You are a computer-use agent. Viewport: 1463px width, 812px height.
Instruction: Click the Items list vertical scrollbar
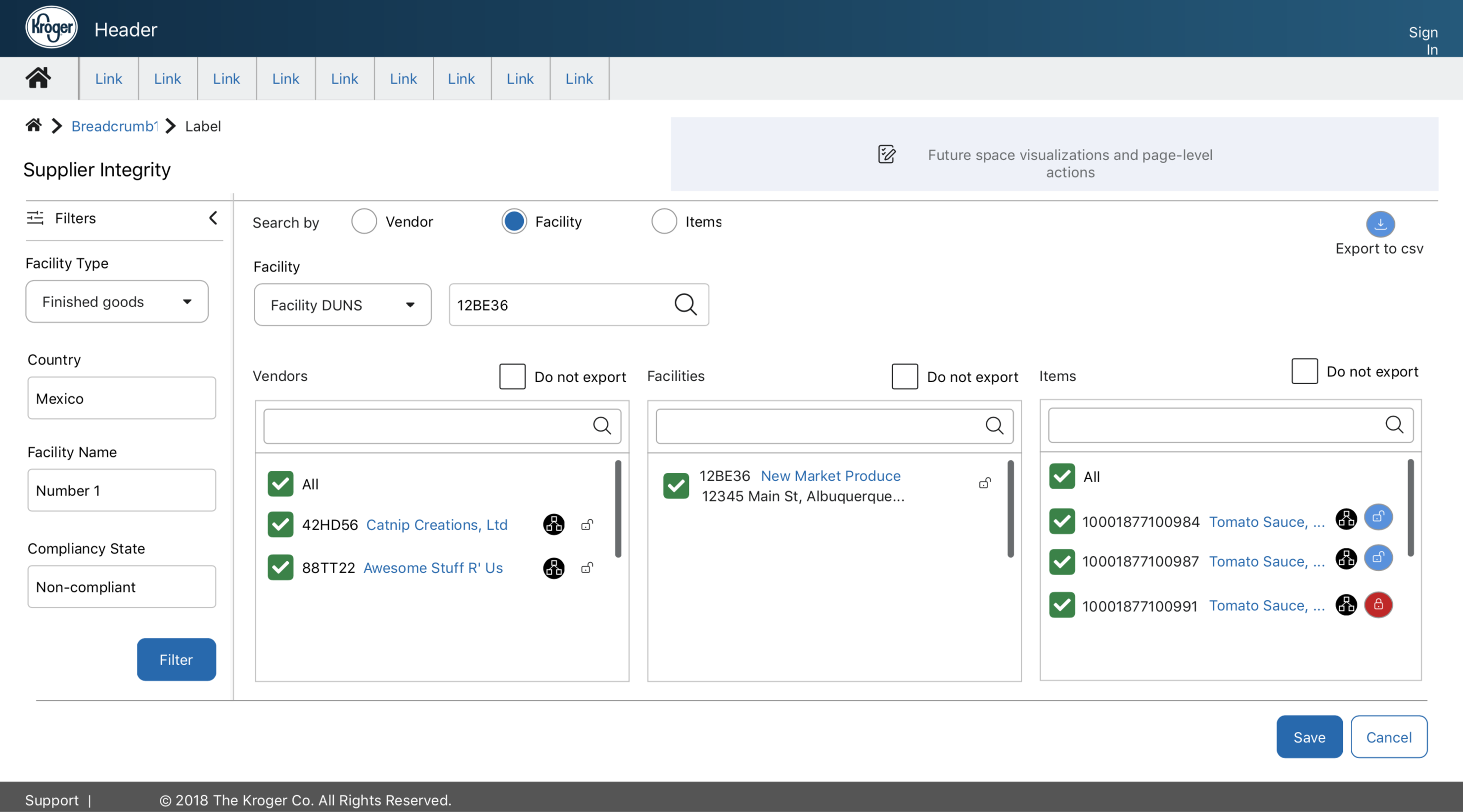tap(1410, 508)
